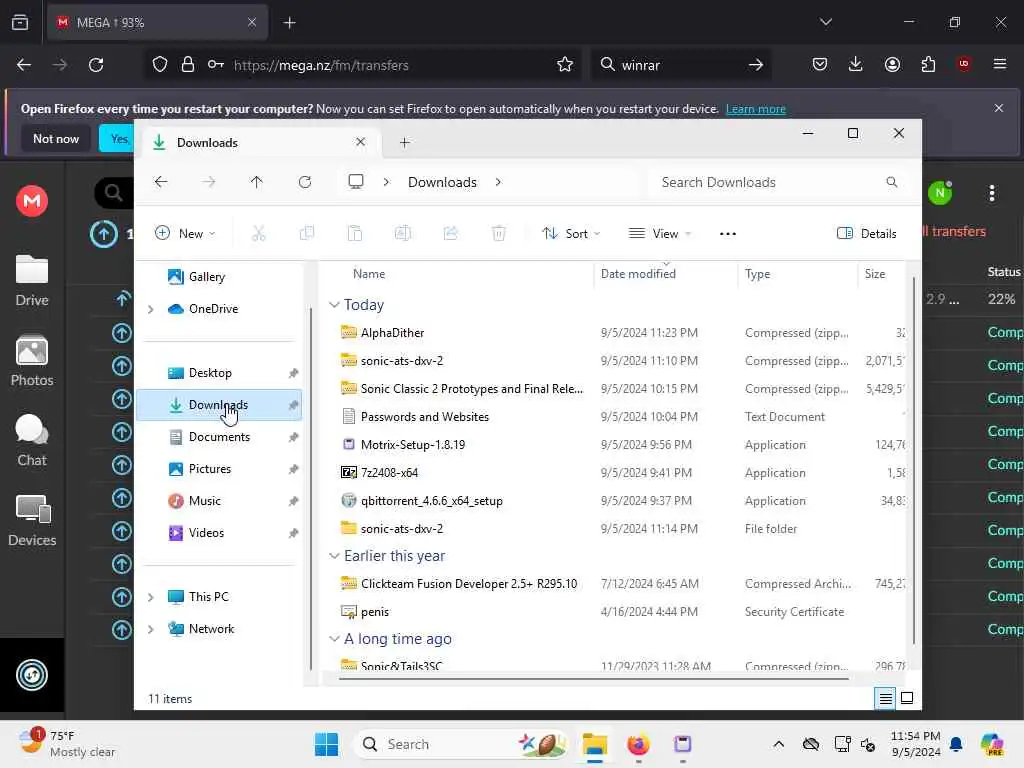Open Firefox extensions puzzle icon
This screenshot has width=1024, height=768.
tap(928, 64)
